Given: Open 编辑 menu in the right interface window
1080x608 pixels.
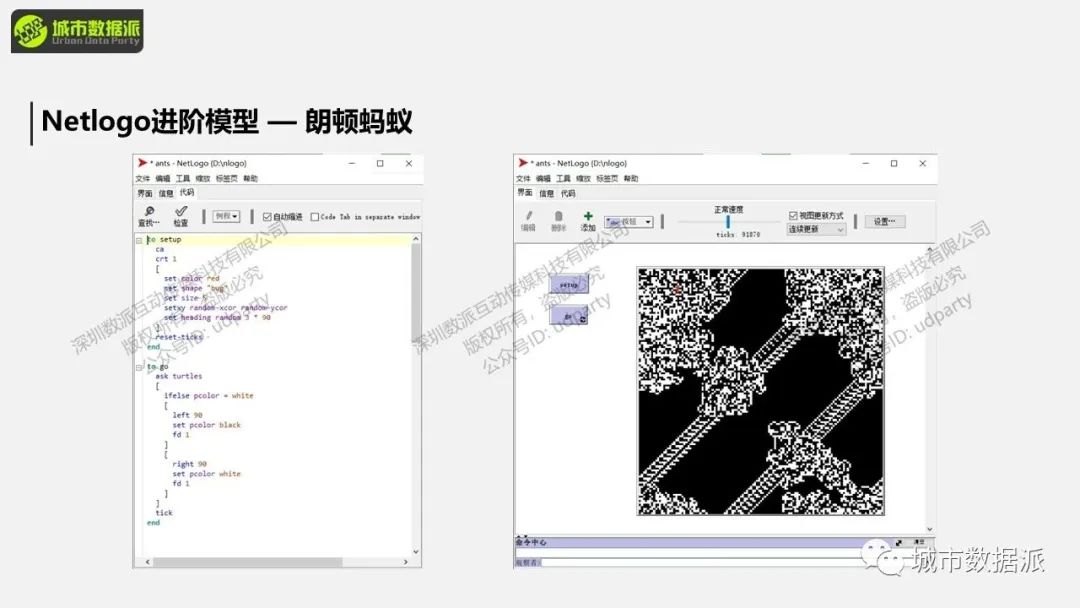Looking at the screenshot, I should click(543, 178).
